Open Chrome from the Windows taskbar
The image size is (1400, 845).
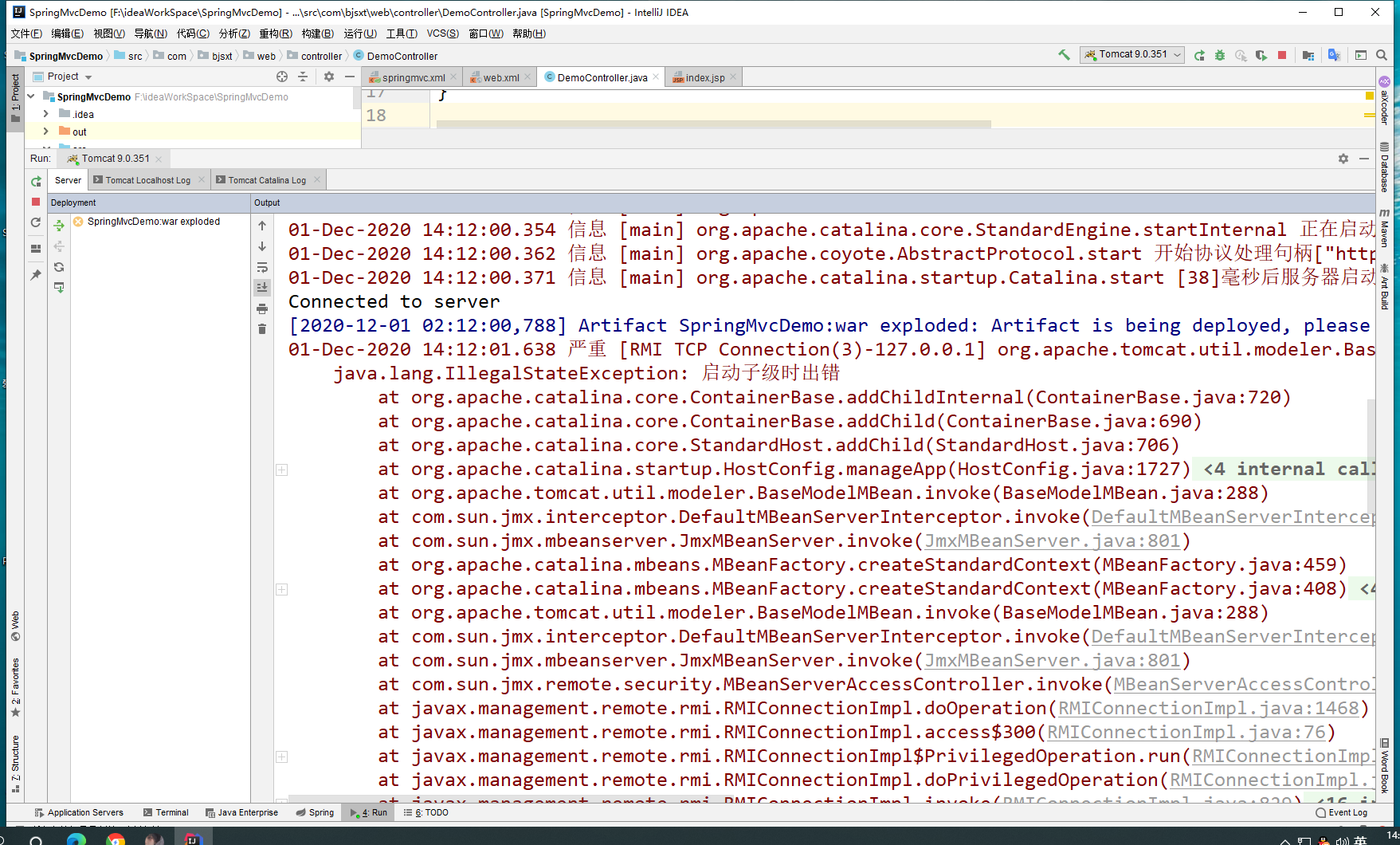(116, 839)
